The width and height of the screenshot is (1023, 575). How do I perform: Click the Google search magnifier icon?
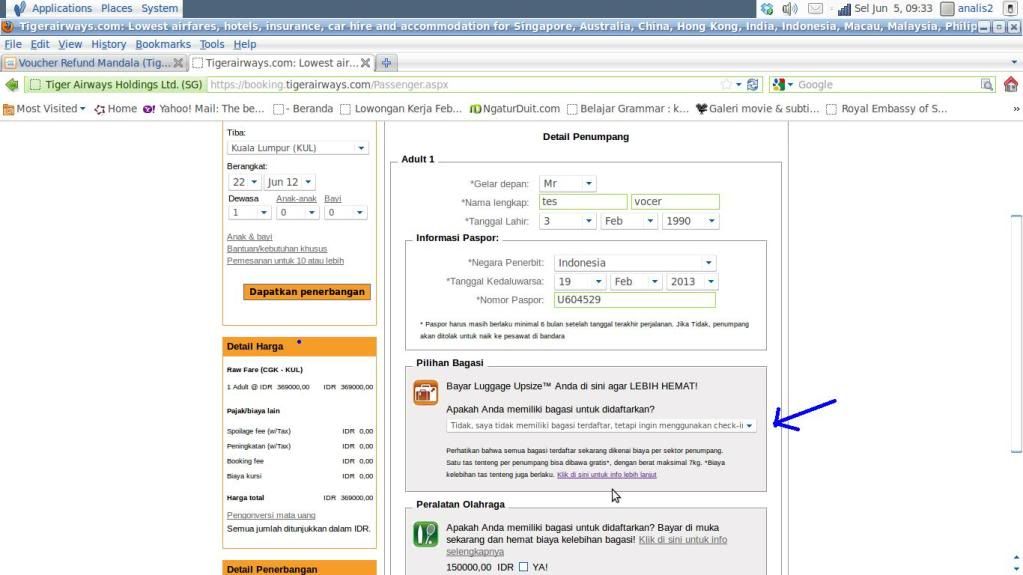pyautogui.click(x=986, y=85)
